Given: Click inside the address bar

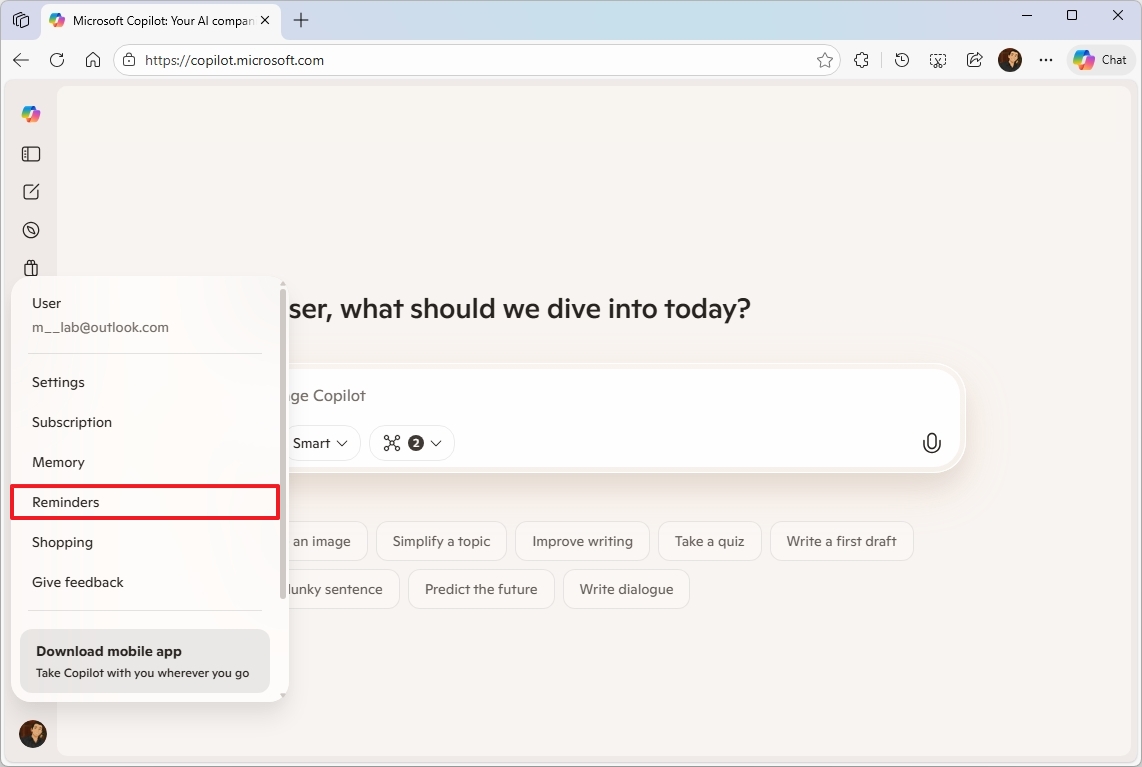Looking at the screenshot, I should point(400,60).
